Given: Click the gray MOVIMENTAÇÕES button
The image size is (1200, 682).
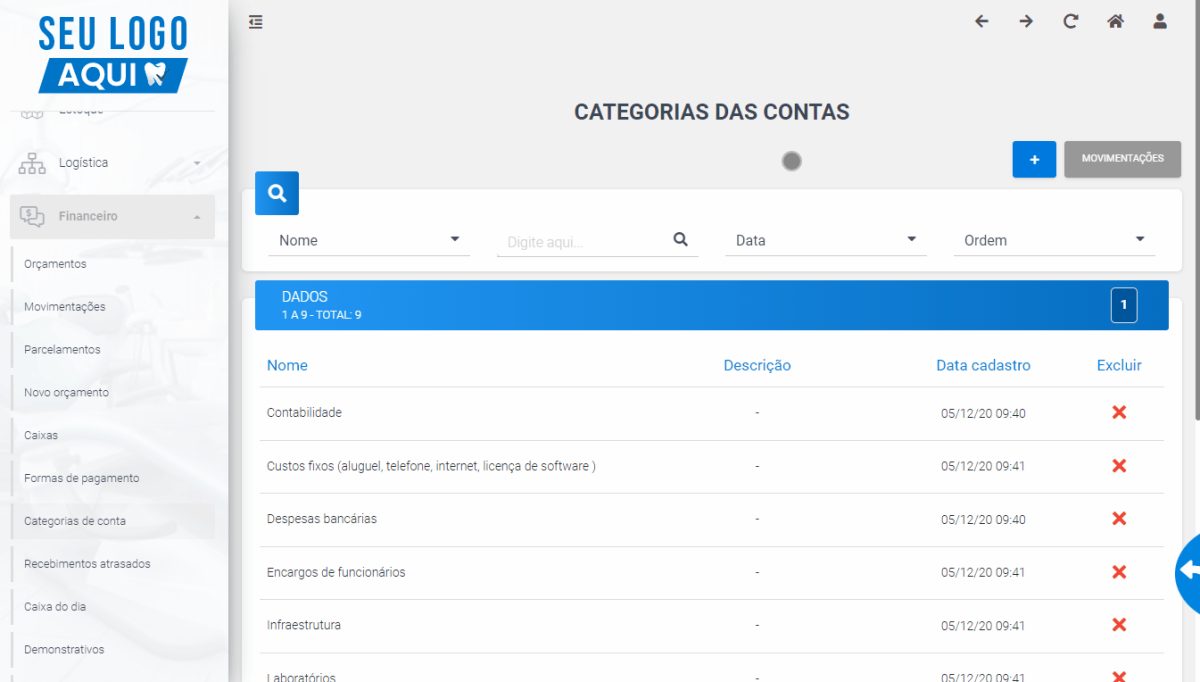Looking at the screenshot, I should (x=1122, y=159).
